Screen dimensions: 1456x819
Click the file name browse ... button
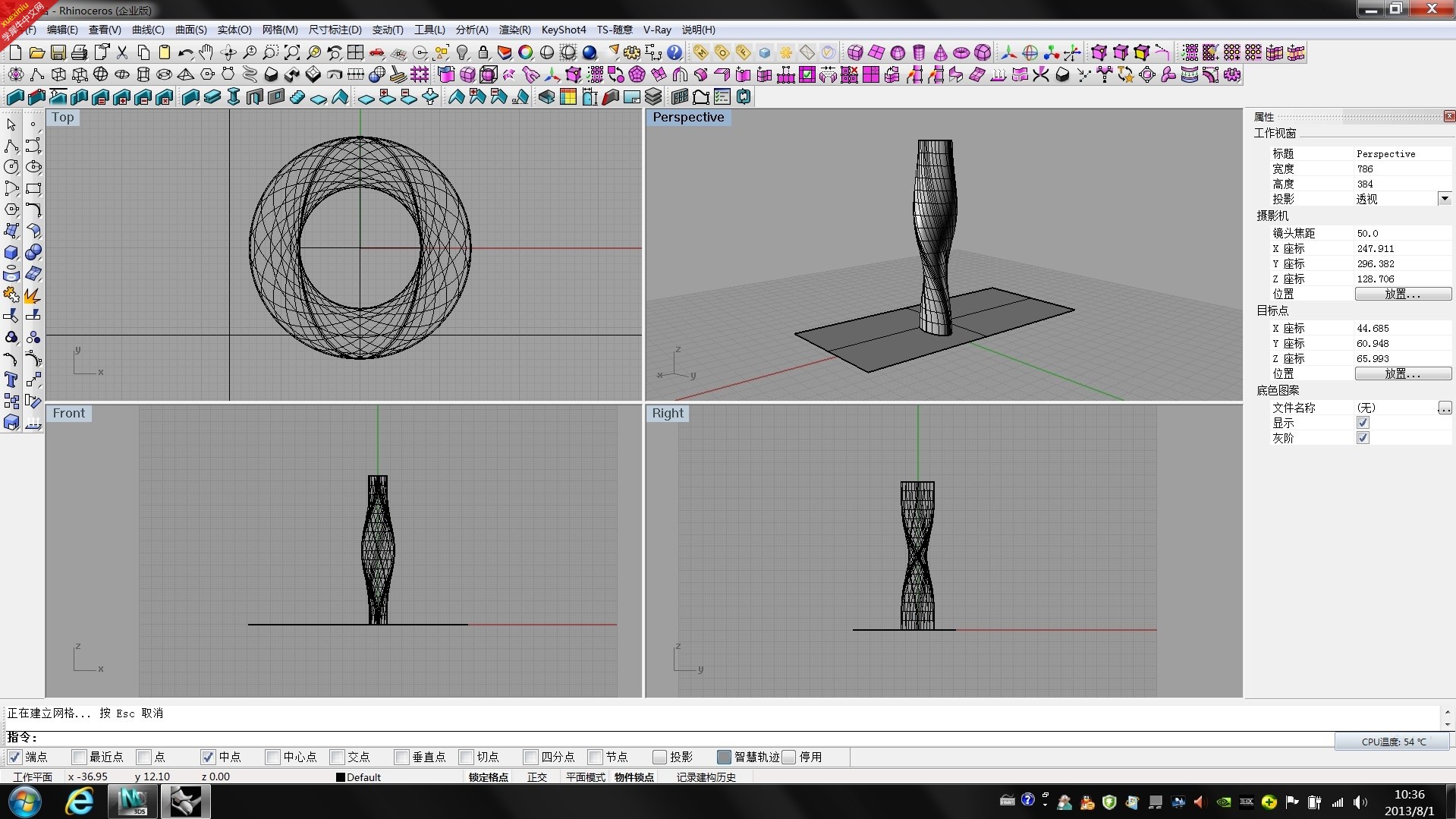click(1445, 408)
